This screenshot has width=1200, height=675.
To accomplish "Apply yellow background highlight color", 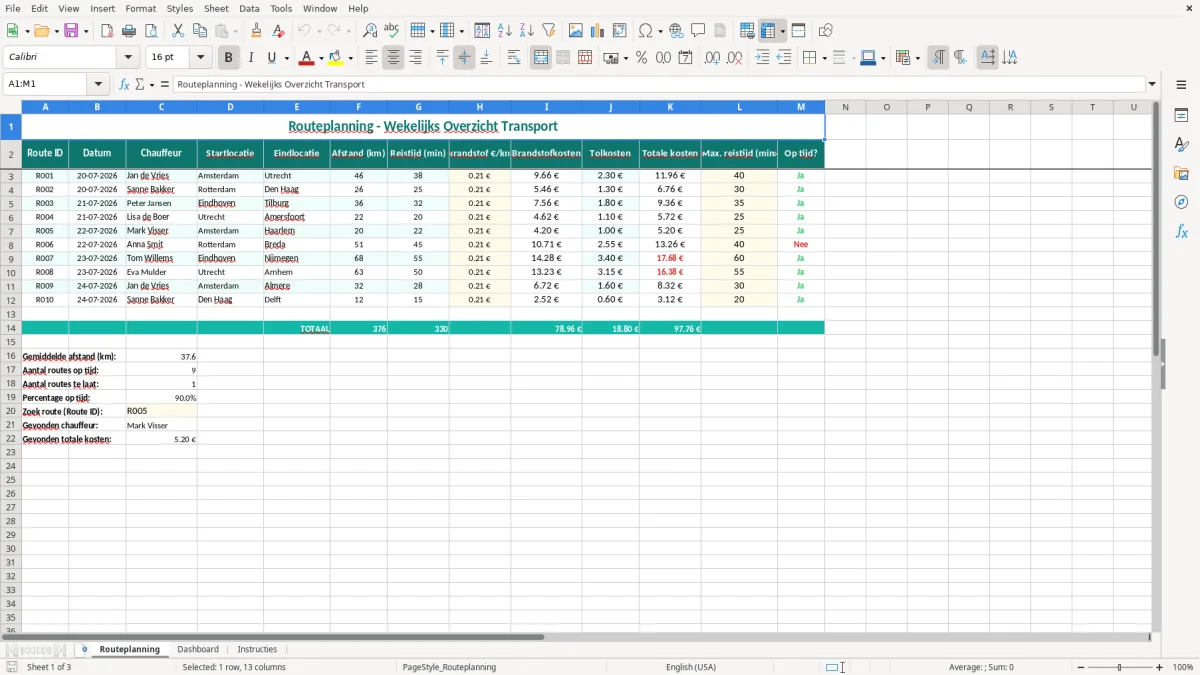I will (336, 58).
